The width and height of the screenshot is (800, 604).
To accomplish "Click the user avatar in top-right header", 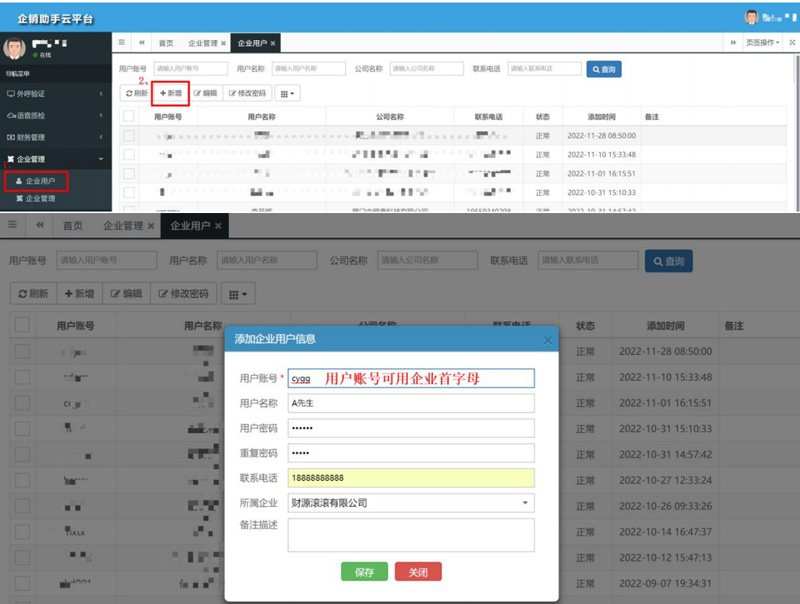I will [x=752, y=17].
